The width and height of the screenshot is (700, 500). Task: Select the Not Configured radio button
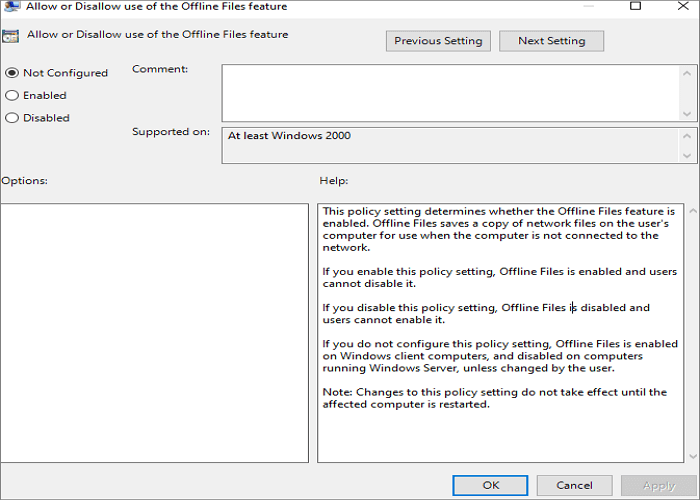[x=12, y=73]
